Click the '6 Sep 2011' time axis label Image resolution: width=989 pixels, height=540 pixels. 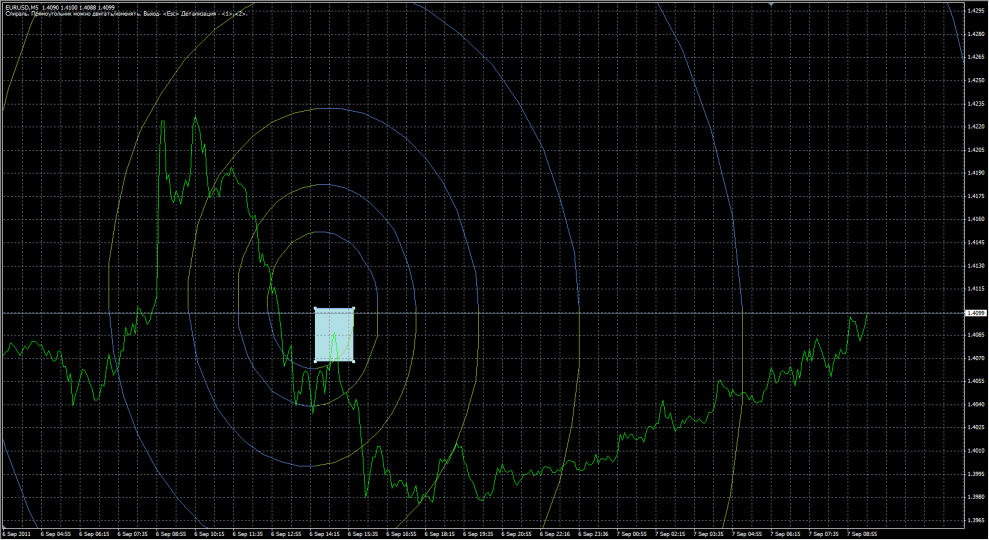[16, 534]
